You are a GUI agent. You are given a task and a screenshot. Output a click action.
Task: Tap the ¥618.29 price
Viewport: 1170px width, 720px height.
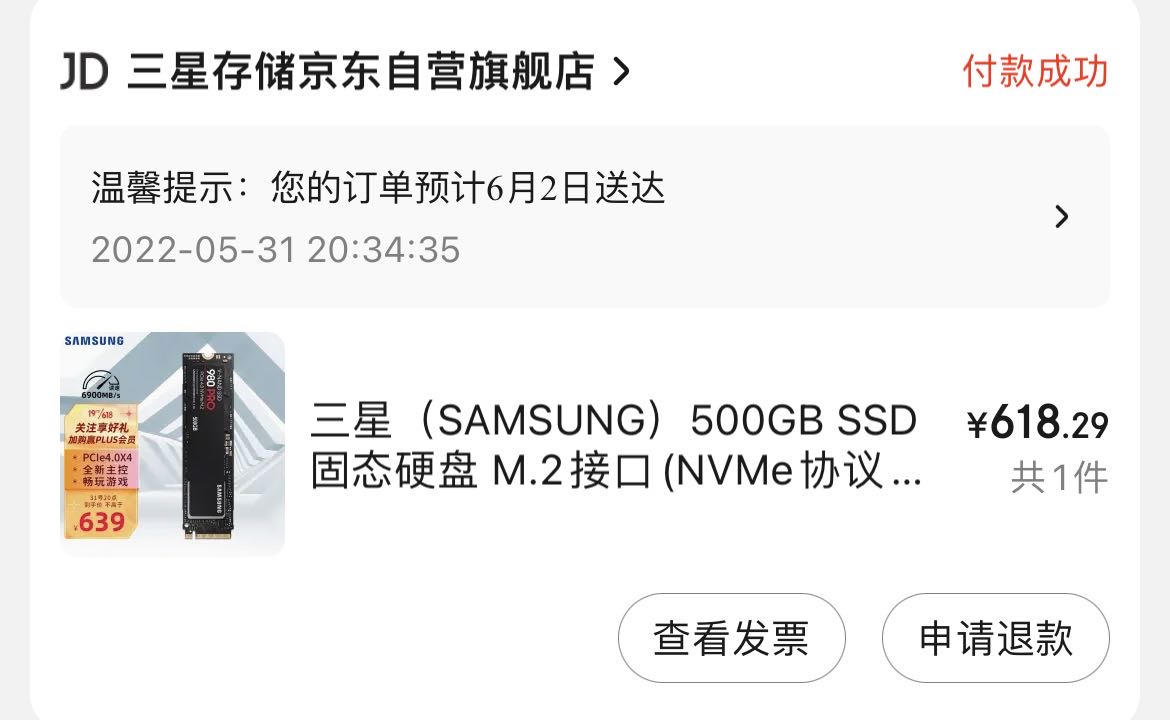coord(1037,423)
